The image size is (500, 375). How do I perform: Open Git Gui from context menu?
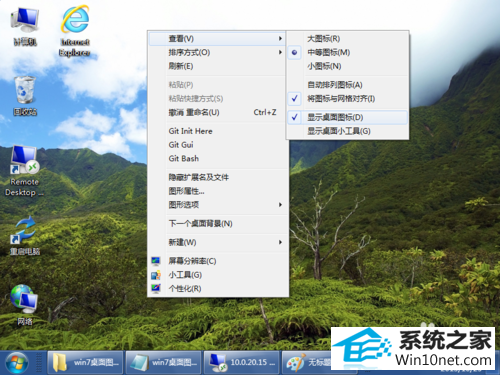coord(218,145)
